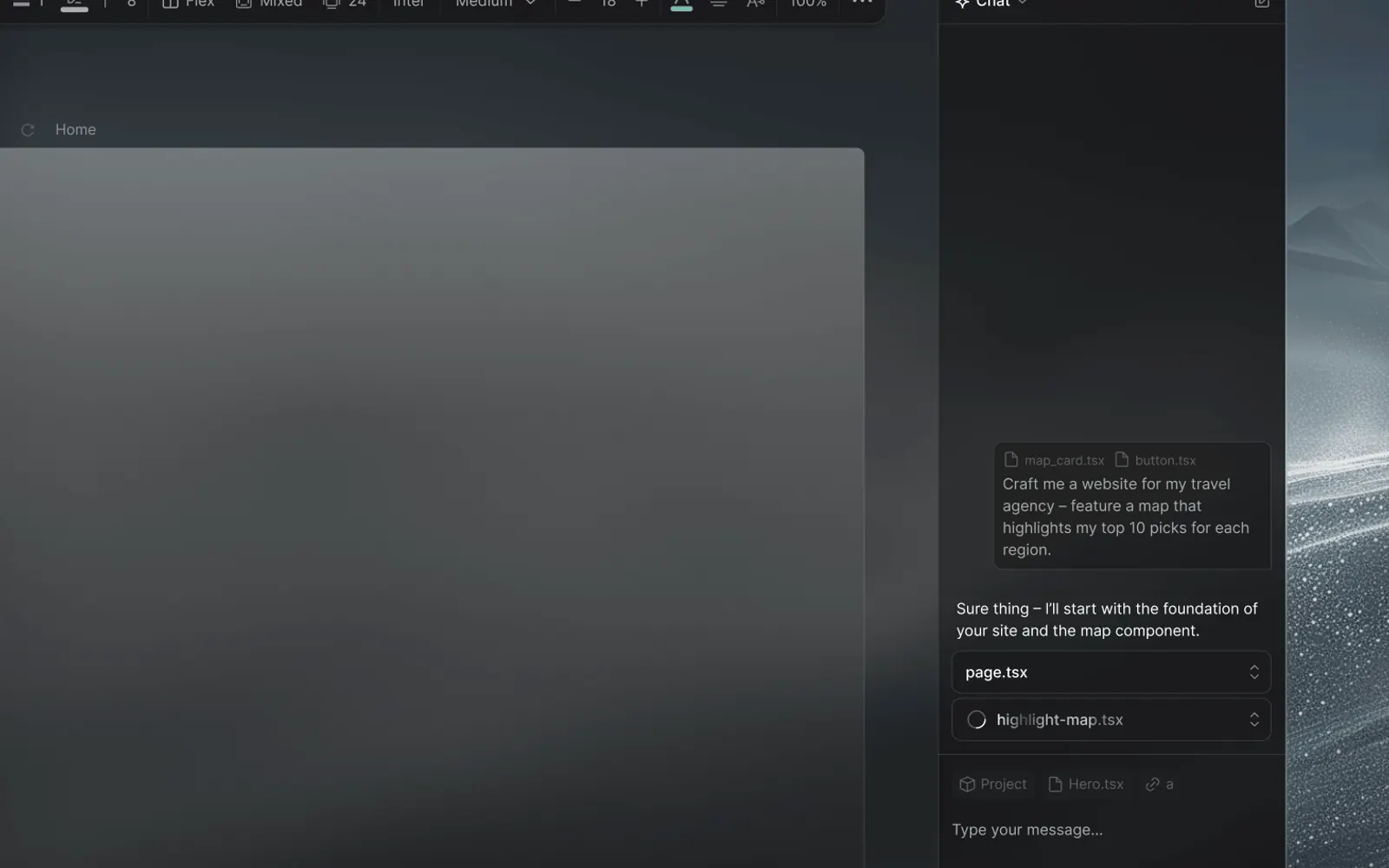Click the Project cube icon

(x=967, y=785)
